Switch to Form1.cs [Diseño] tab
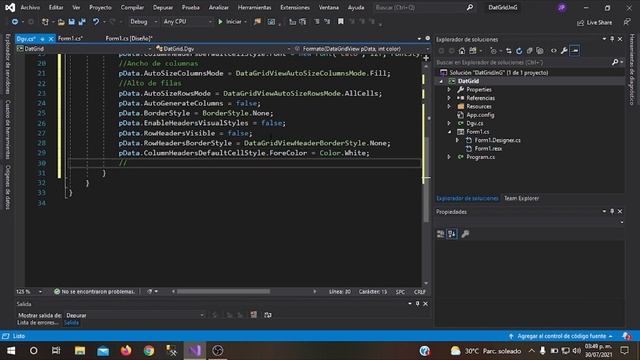The image size is (640, 360). pyautogui.click(x=129, y=38)
